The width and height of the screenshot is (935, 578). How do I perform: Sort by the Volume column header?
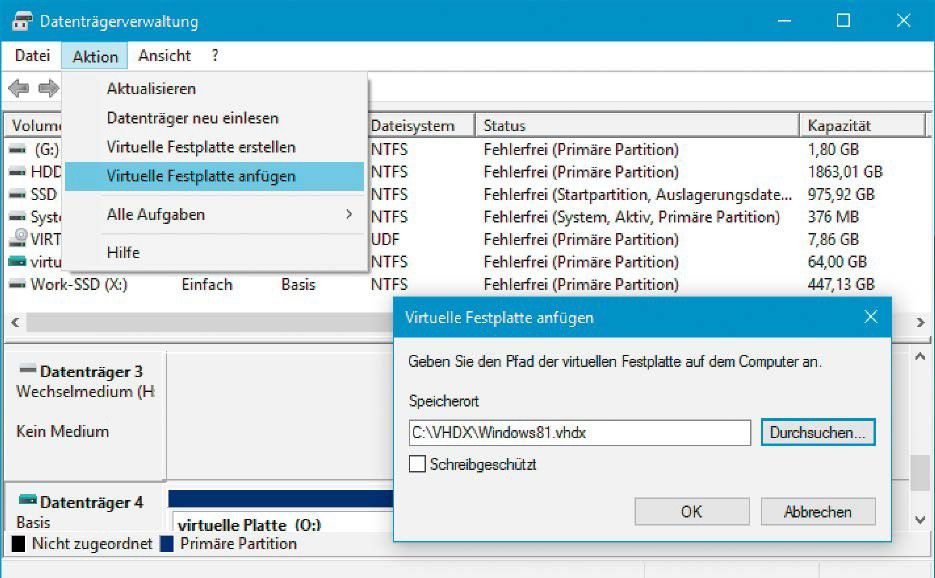click(35, 125)
